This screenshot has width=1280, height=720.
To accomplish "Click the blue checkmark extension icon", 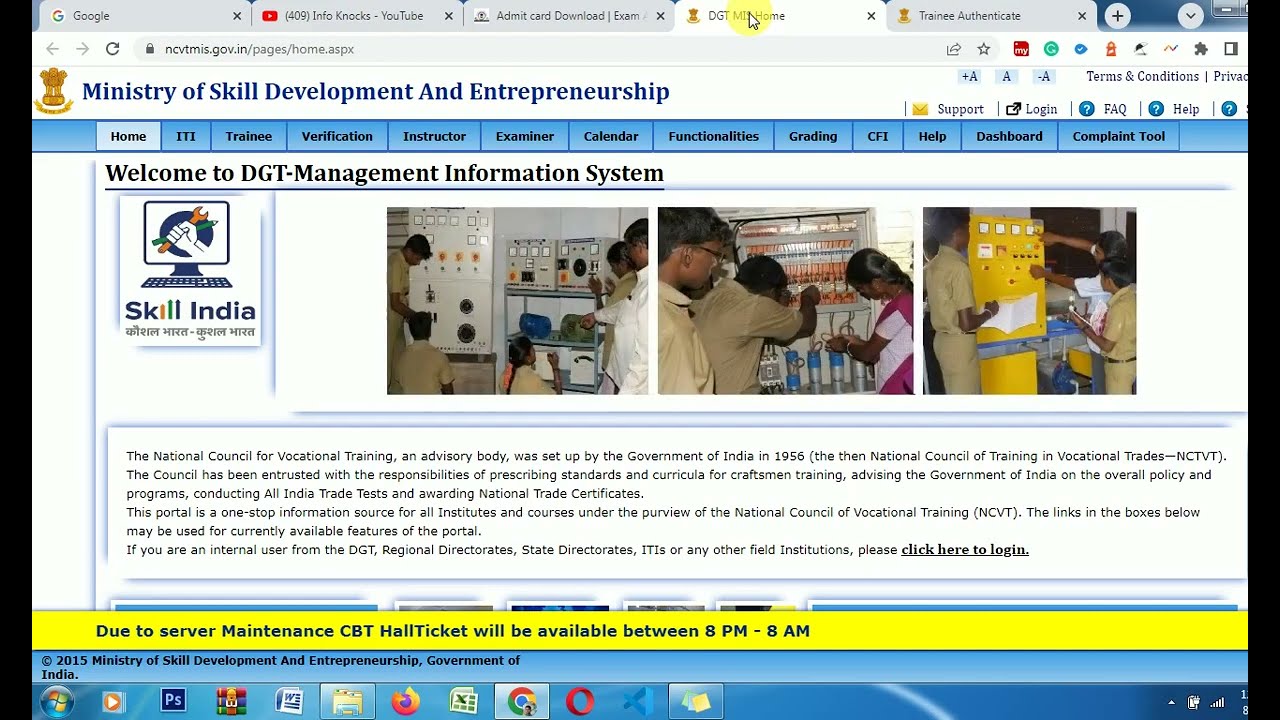I will tap(1081, 49).
